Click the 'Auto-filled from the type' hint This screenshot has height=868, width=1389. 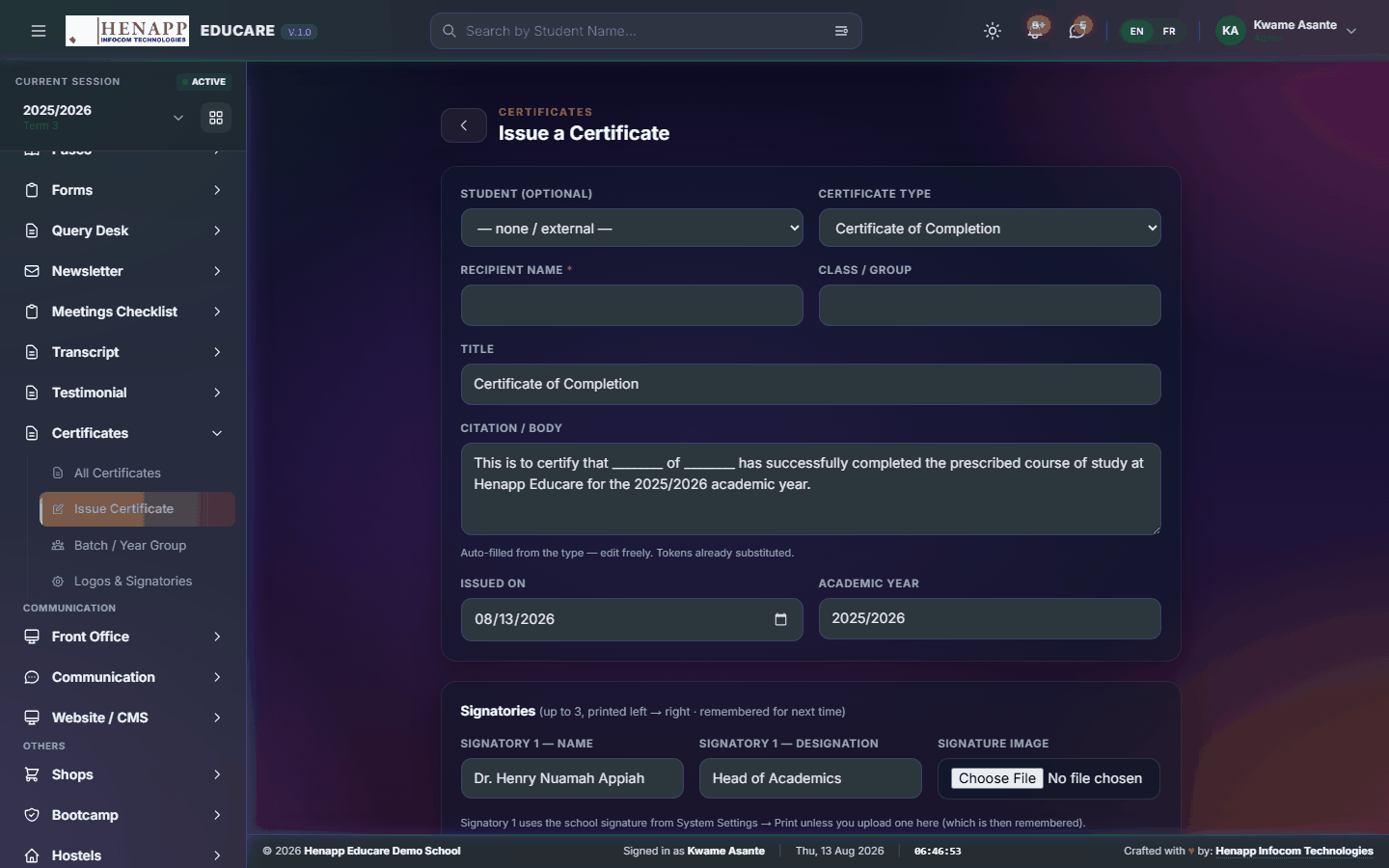[627, 553]
